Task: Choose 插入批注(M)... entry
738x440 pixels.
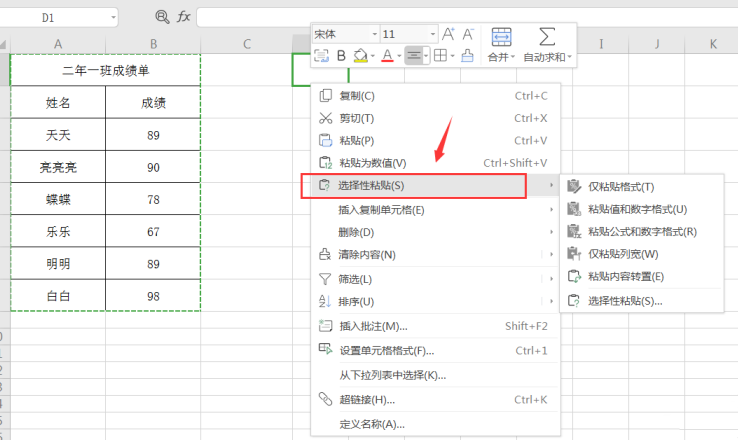Action: [x=435, y=326]
